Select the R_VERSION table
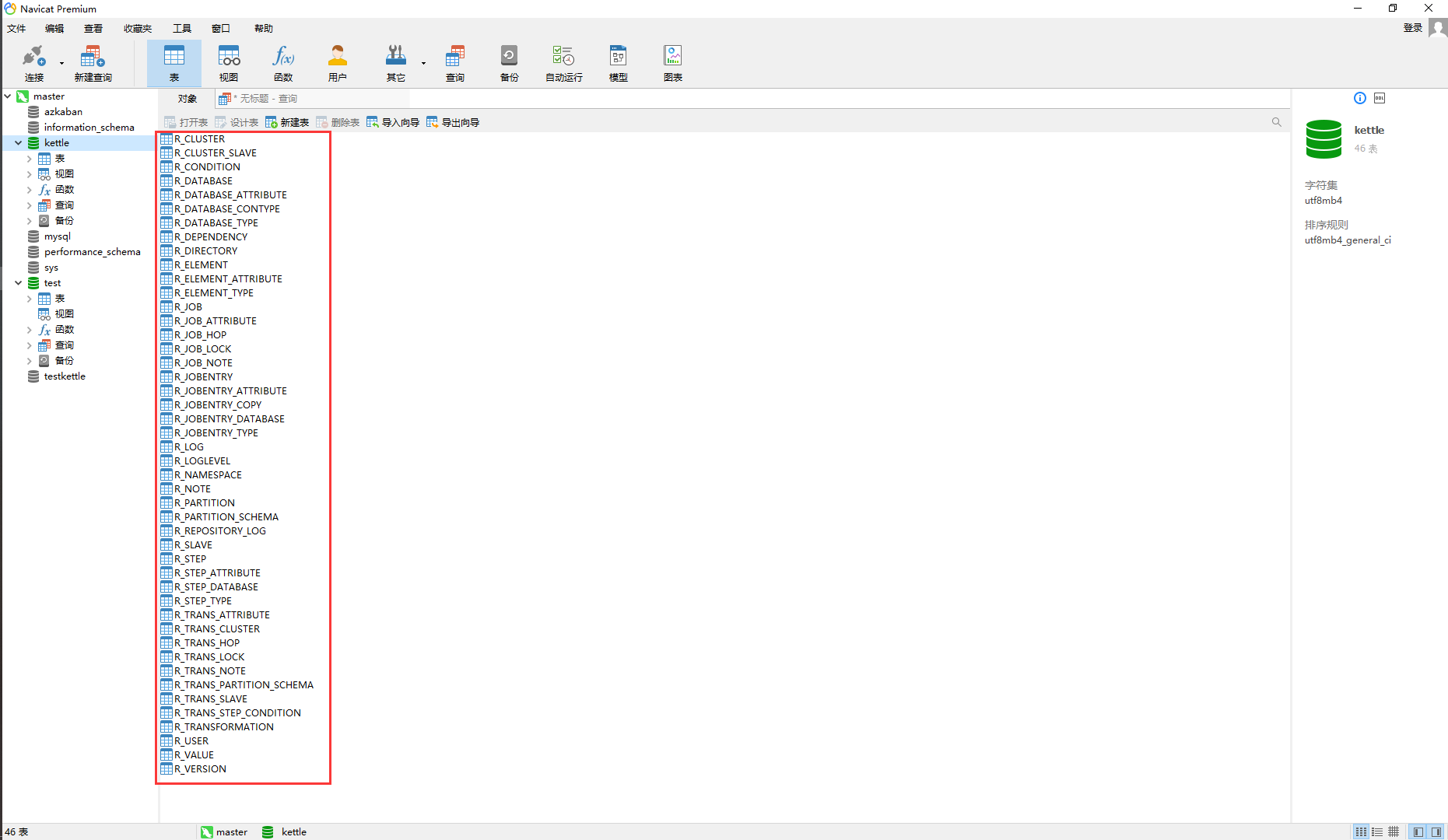1448x840 pixels. [x=200, y=769]
